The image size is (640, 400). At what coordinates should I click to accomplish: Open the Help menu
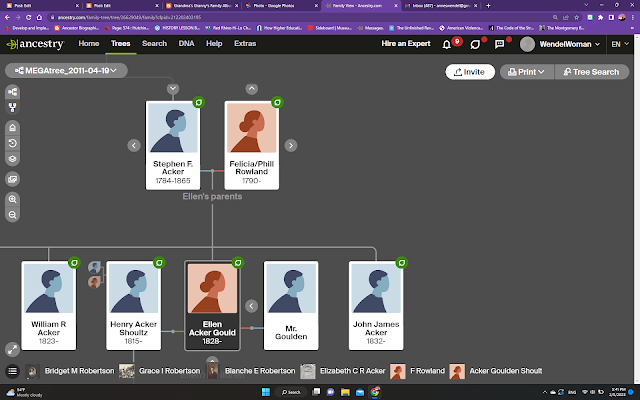click(214, 43)
